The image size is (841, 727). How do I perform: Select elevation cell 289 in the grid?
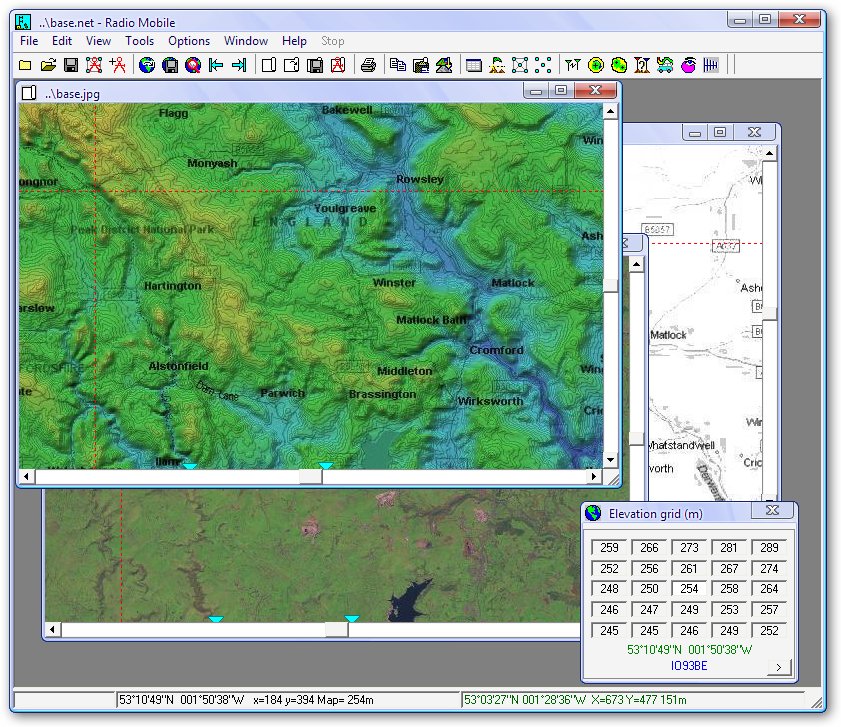768,548
